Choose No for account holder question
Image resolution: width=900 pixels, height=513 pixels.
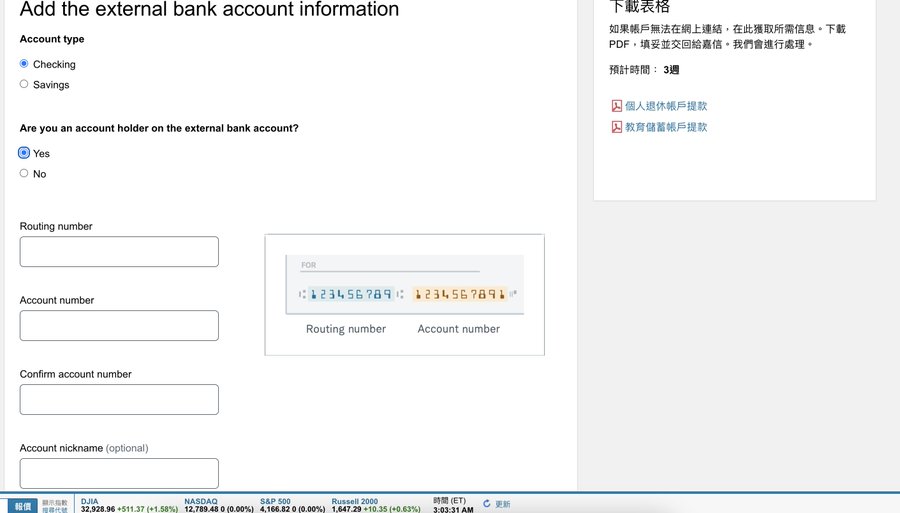24,173
